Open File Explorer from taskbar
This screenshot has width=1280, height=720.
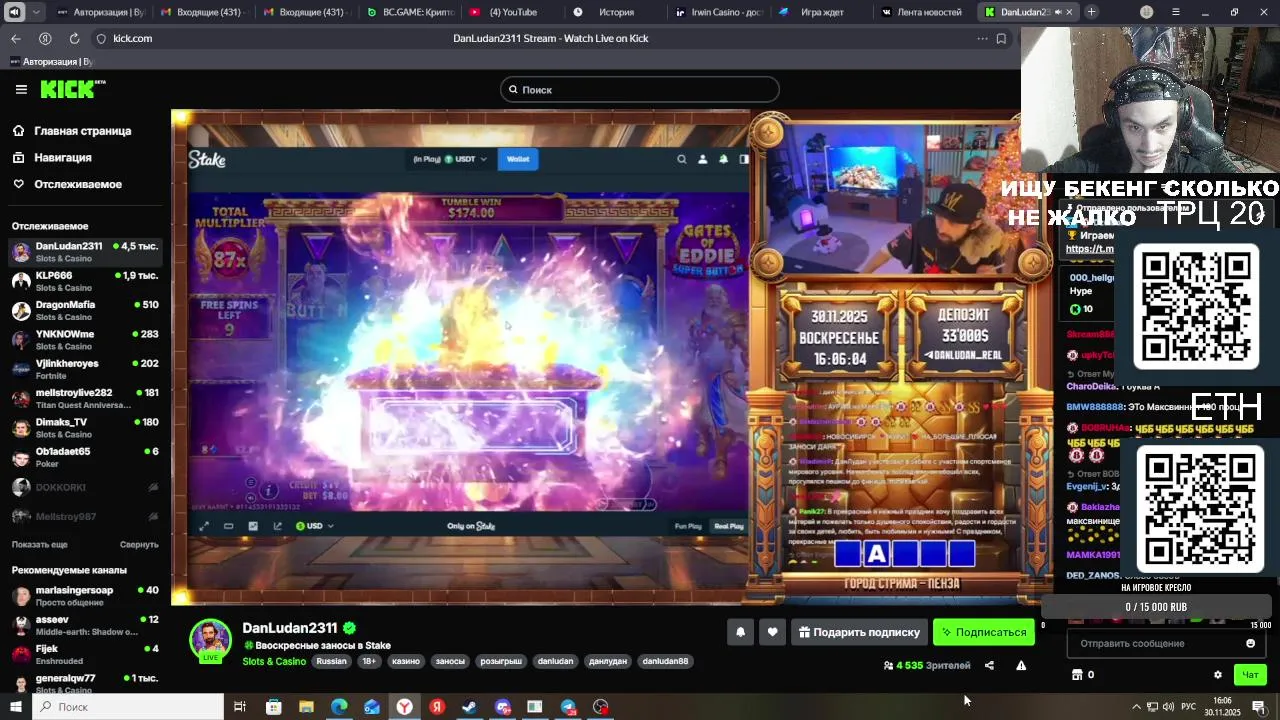(x=306, y=707)
